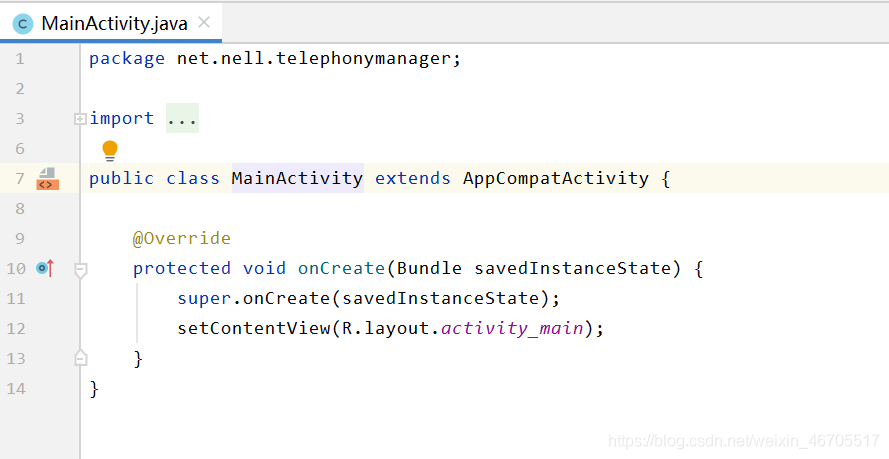
Task: Click the AppCompatActivity superclass name
Action: click(x=556, y=178)
